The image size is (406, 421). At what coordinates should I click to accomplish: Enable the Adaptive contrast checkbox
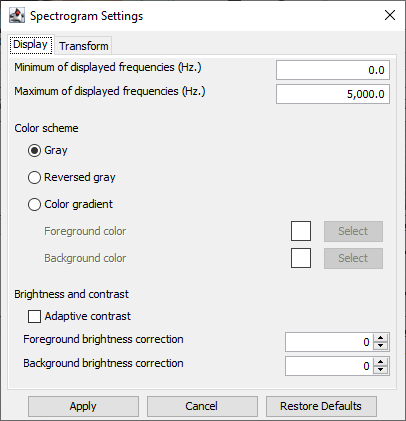point(34,316)
